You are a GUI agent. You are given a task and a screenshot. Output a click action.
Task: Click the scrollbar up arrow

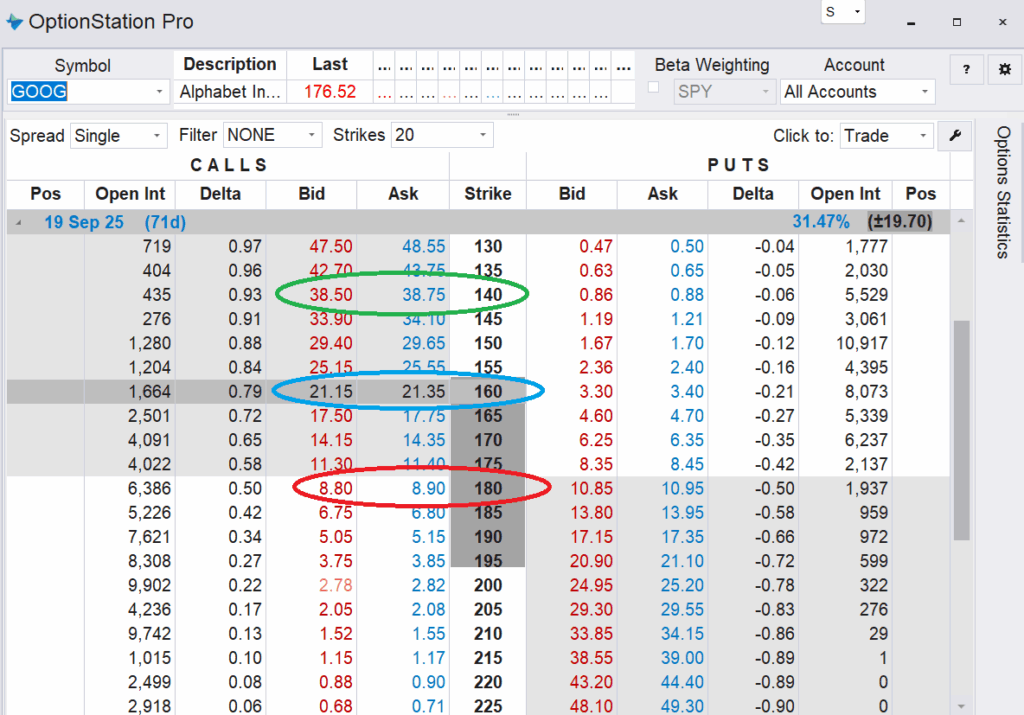click(961, 221)
